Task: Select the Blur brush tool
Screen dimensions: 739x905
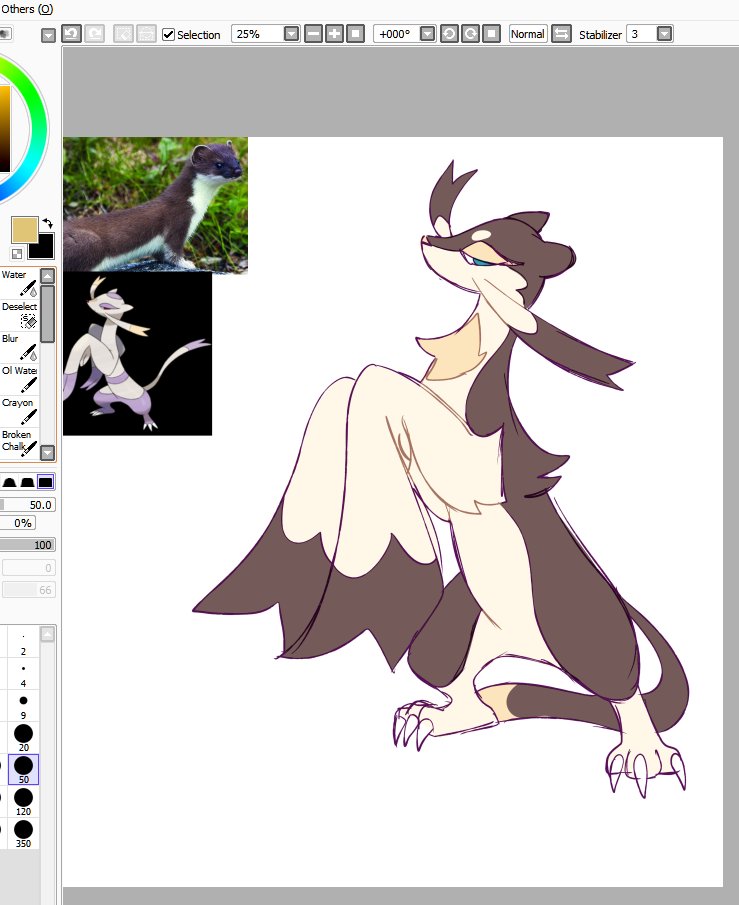Action: 20,347
